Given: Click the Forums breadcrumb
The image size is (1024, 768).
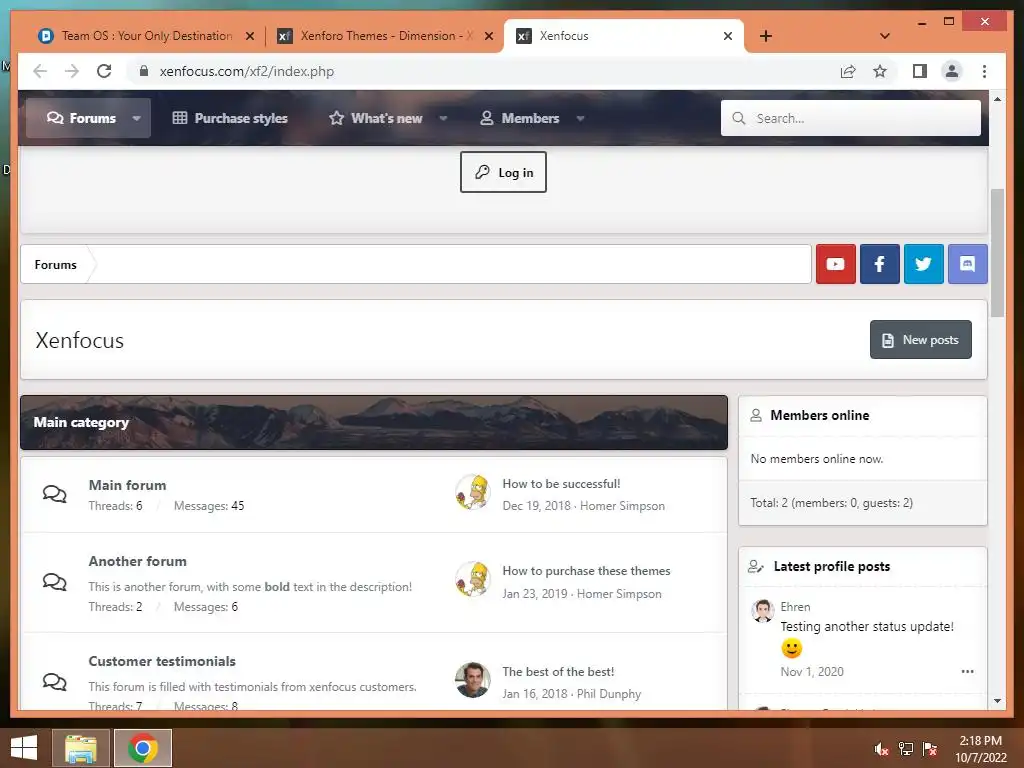Looking at the screenshot, I should coord(56,264).
